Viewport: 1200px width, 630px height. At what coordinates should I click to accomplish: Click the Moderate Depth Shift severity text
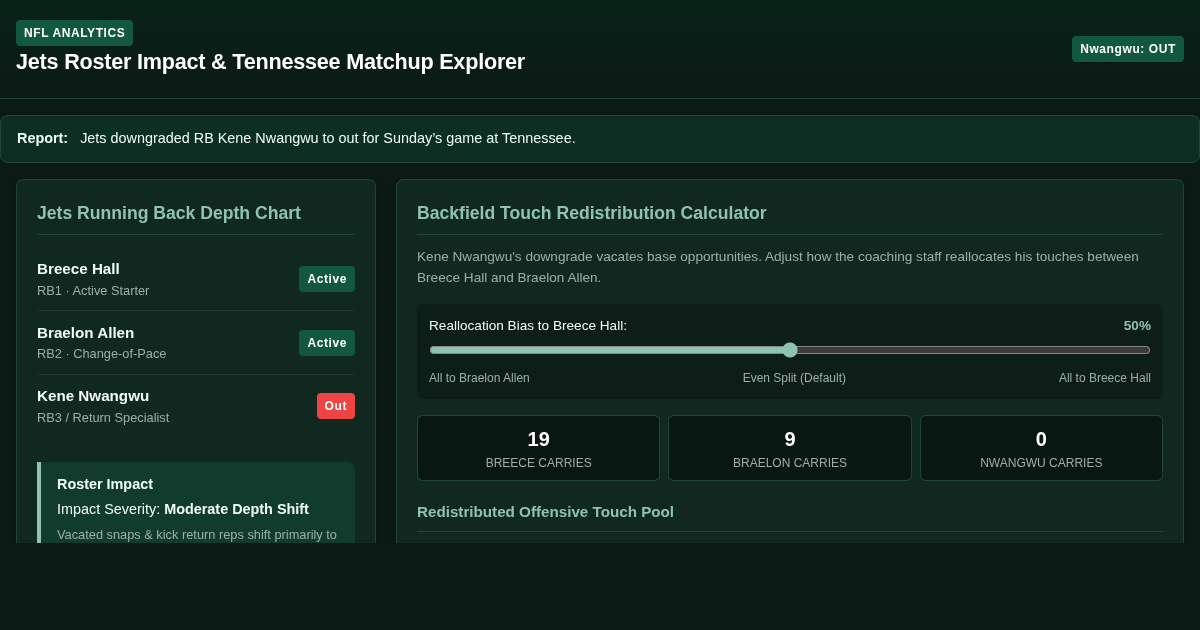(x=236, y=509)
